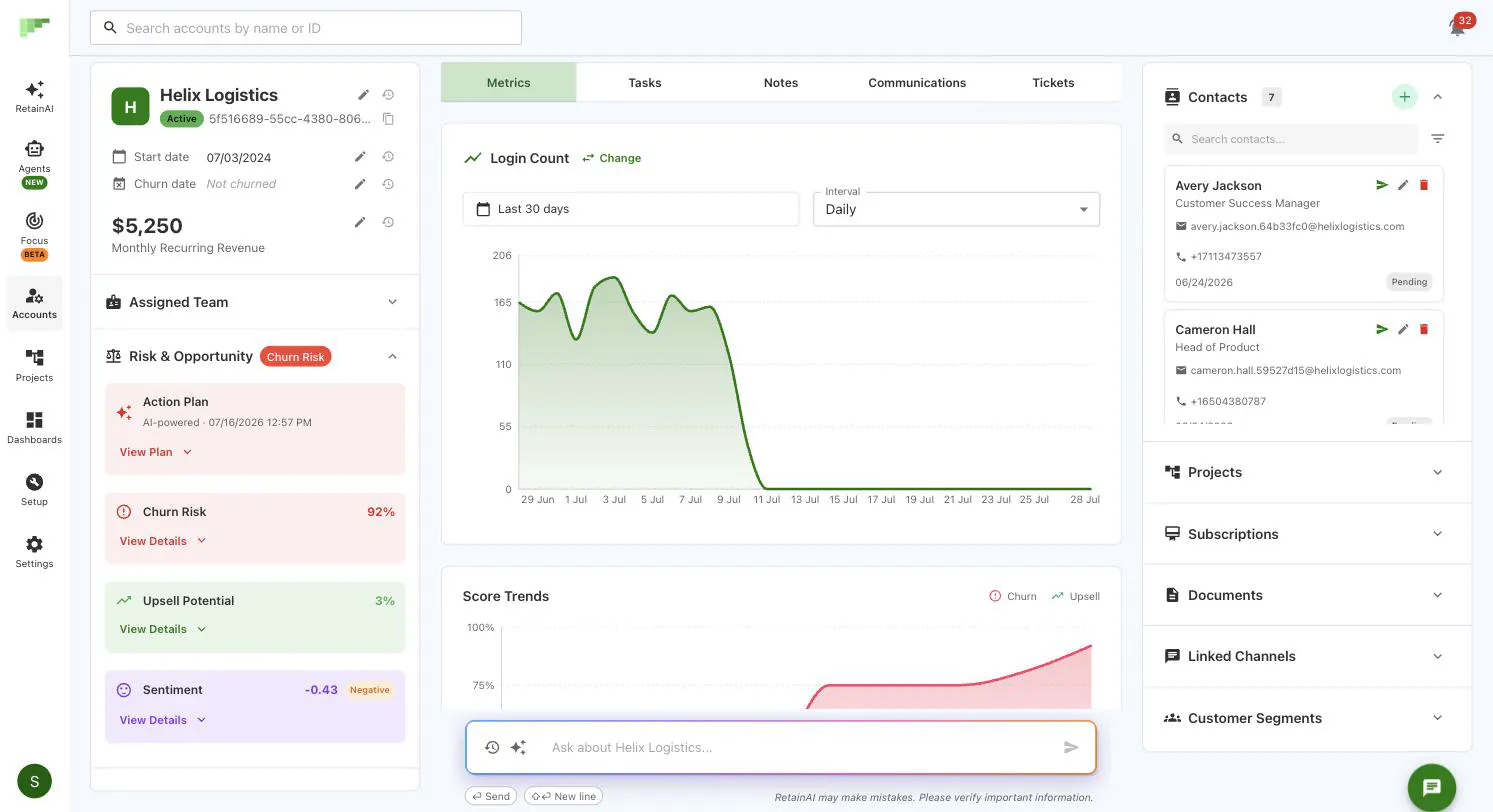The width and height of the screenshot is (1493, 812).
Task: Open the Dashboards page
Action: pyautogui.click(x=34, y=427)
